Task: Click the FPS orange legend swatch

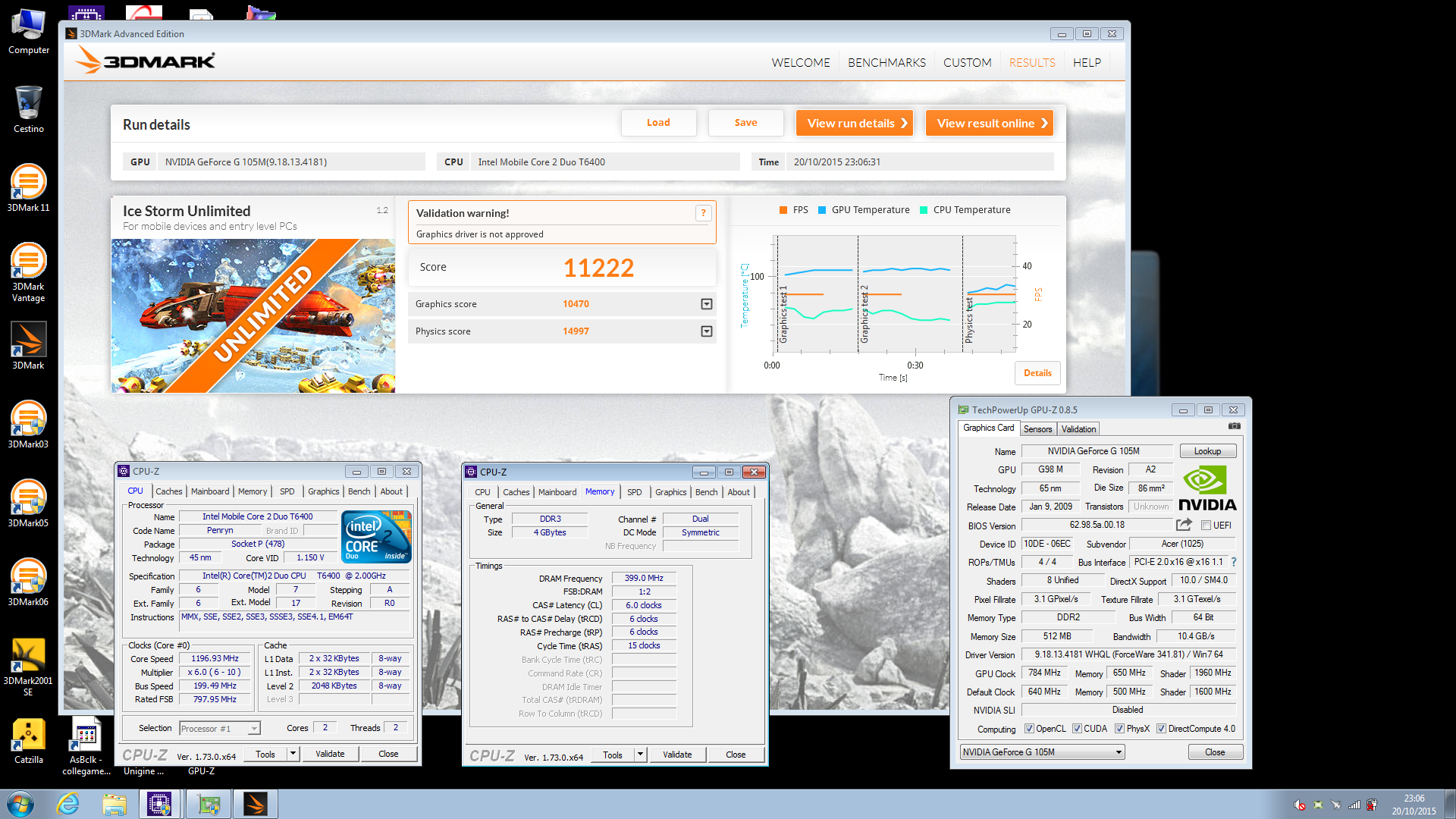Action: tap(783, 210)
